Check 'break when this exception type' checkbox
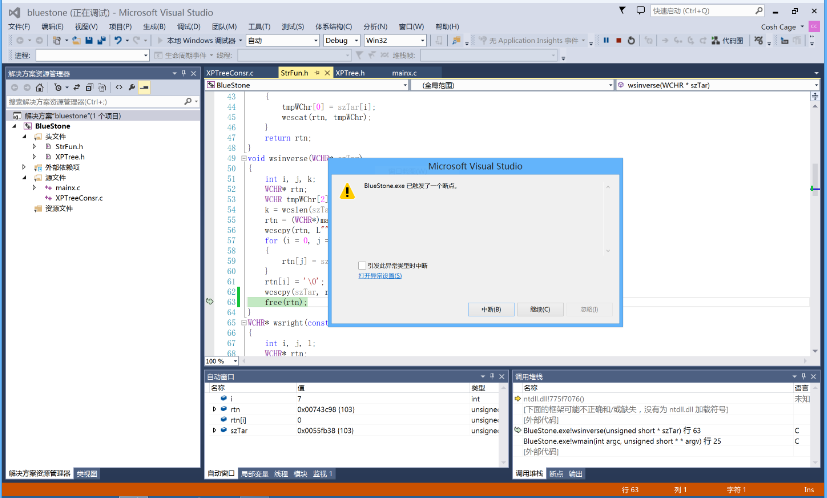The image size is (827, 498). (362, 265)
